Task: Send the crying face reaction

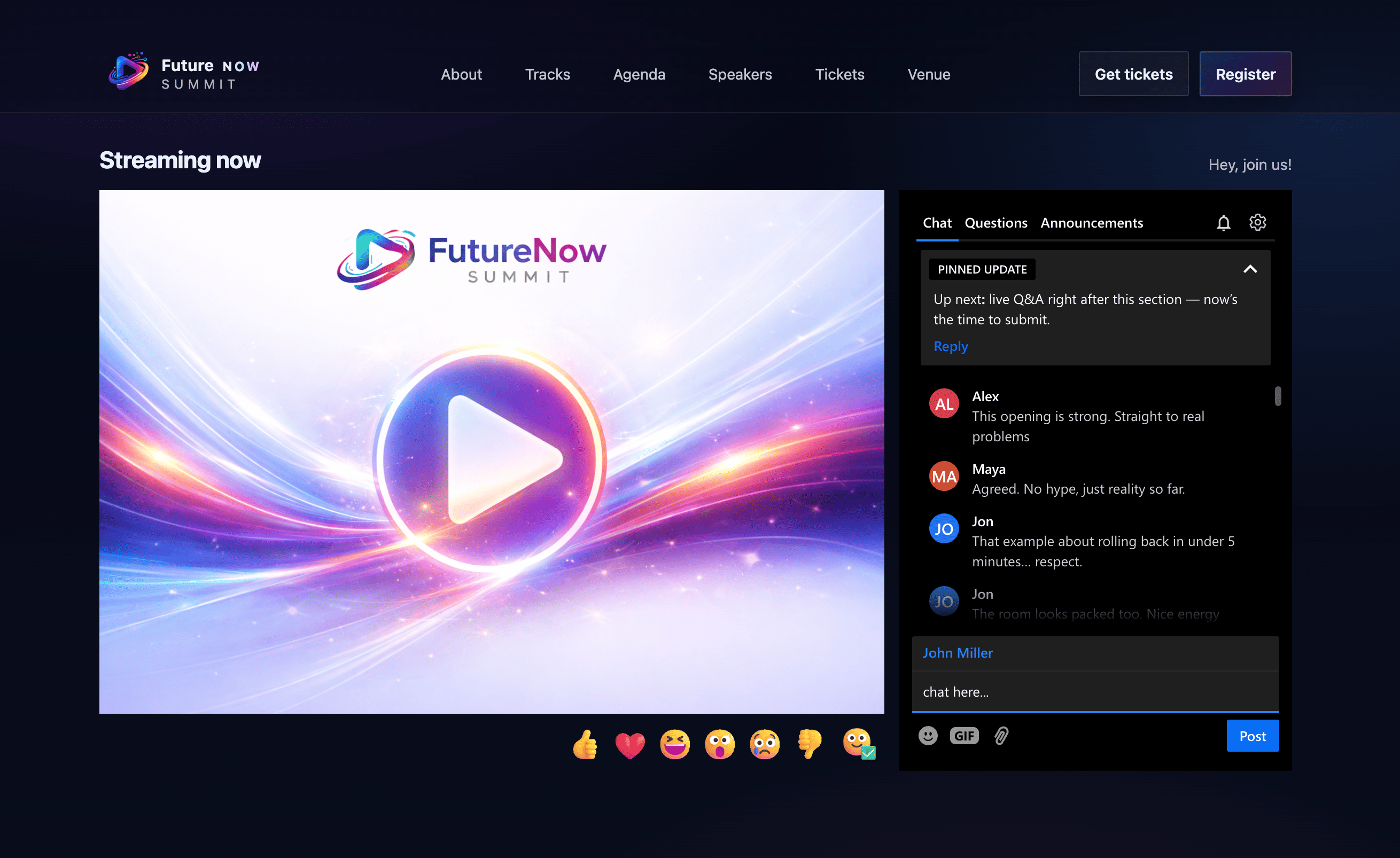Action: pos(764,744)
